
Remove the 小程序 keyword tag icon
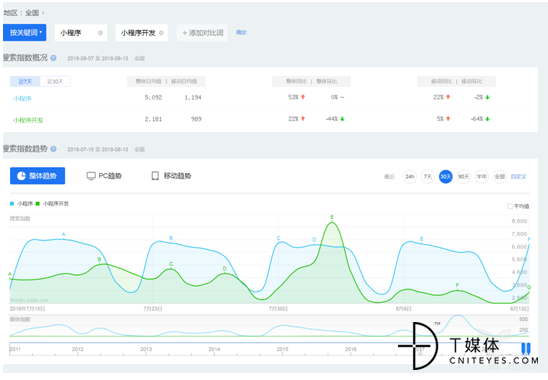pos(100,33)
